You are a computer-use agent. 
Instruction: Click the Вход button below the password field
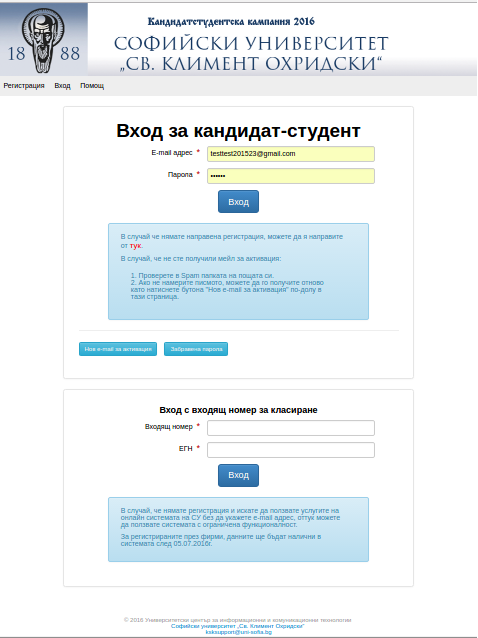click(238, 202)
